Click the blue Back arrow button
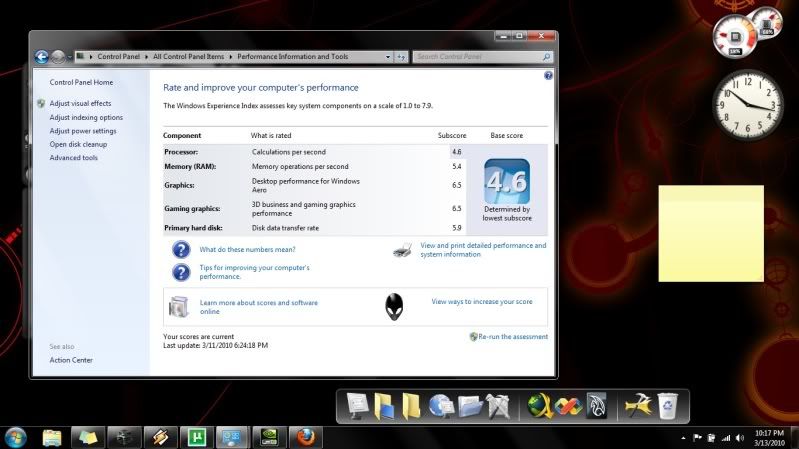 point(42,57)
